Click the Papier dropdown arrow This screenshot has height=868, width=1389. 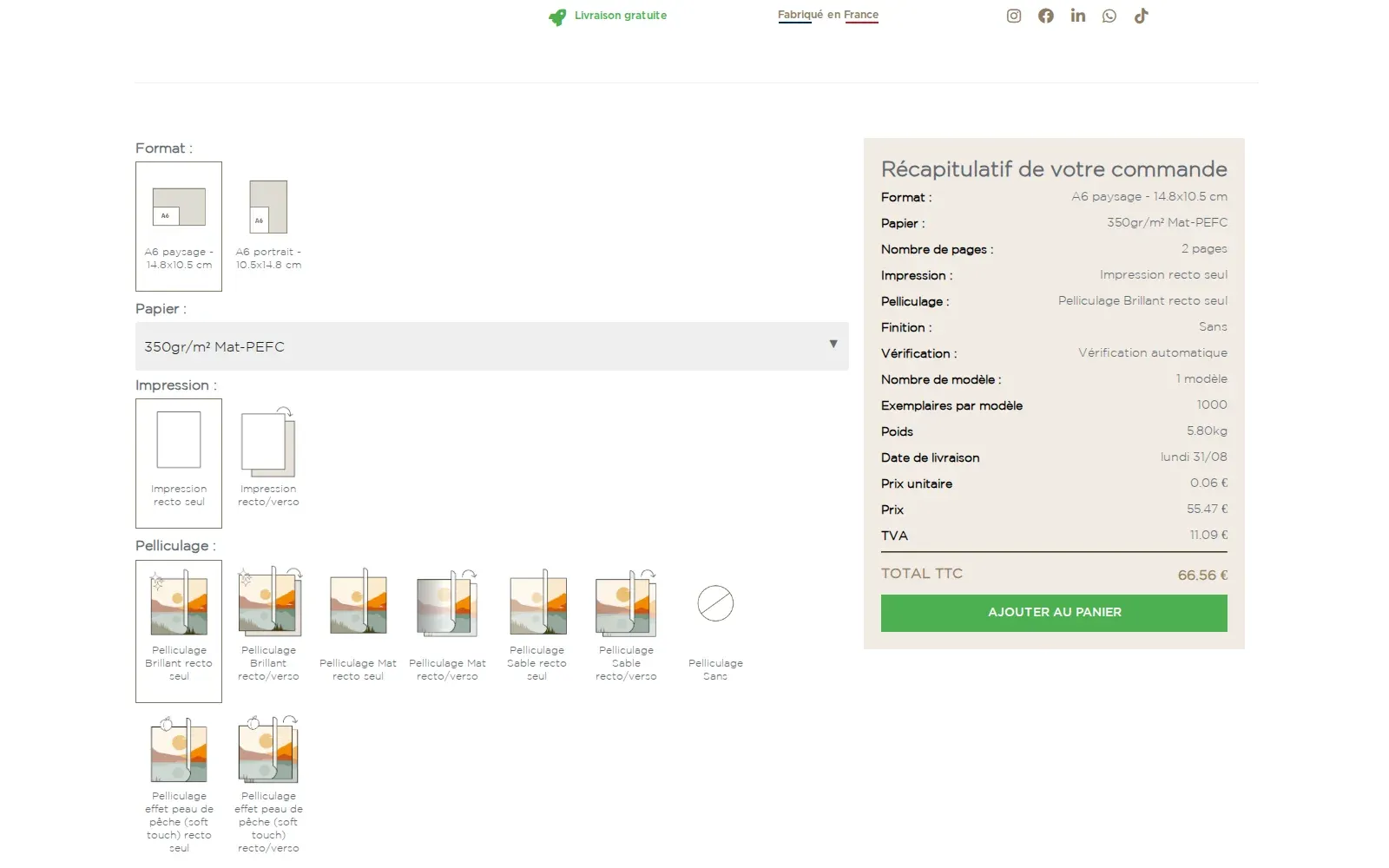(833, 345)
